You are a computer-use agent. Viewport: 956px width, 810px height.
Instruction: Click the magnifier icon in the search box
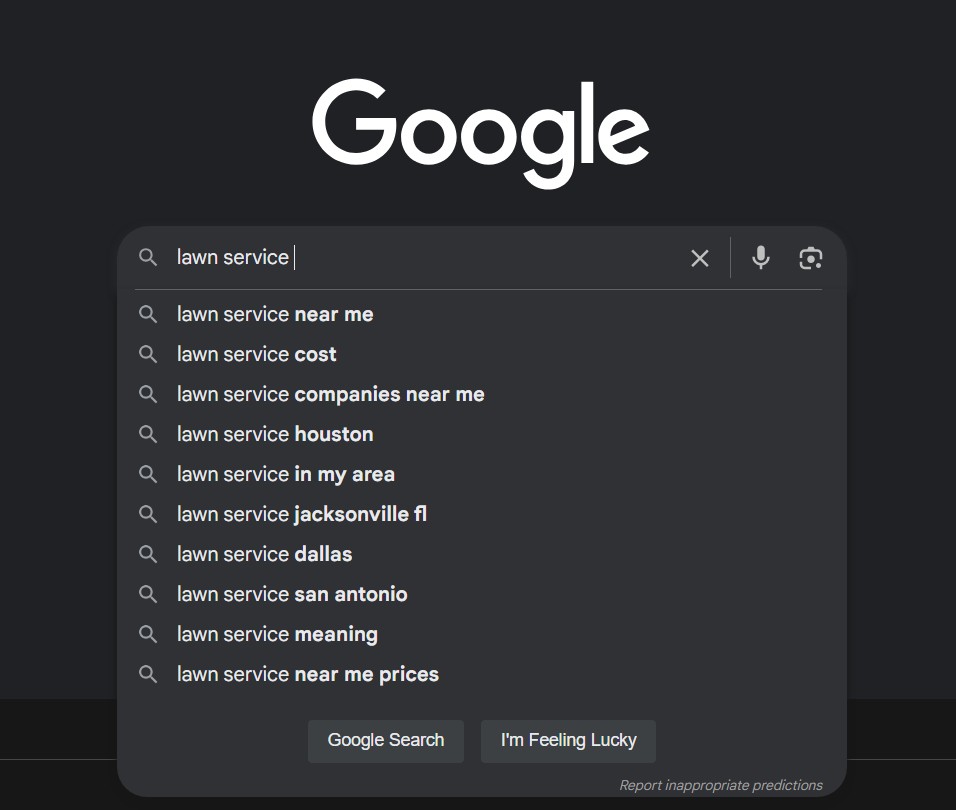(148, 258)
